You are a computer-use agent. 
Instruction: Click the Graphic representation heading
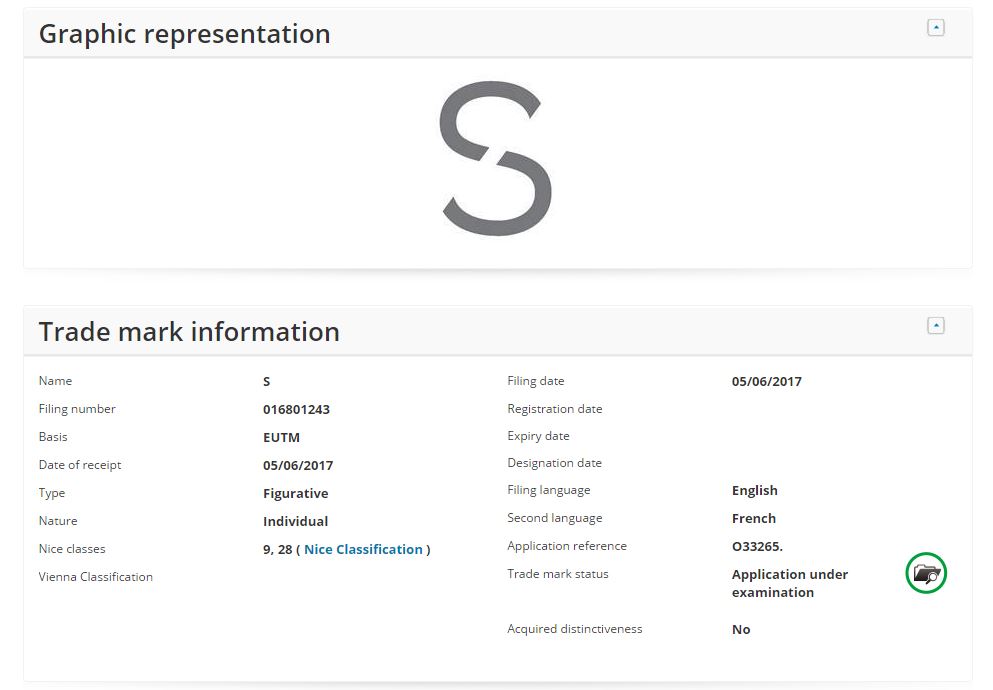(x=184, y=34)
